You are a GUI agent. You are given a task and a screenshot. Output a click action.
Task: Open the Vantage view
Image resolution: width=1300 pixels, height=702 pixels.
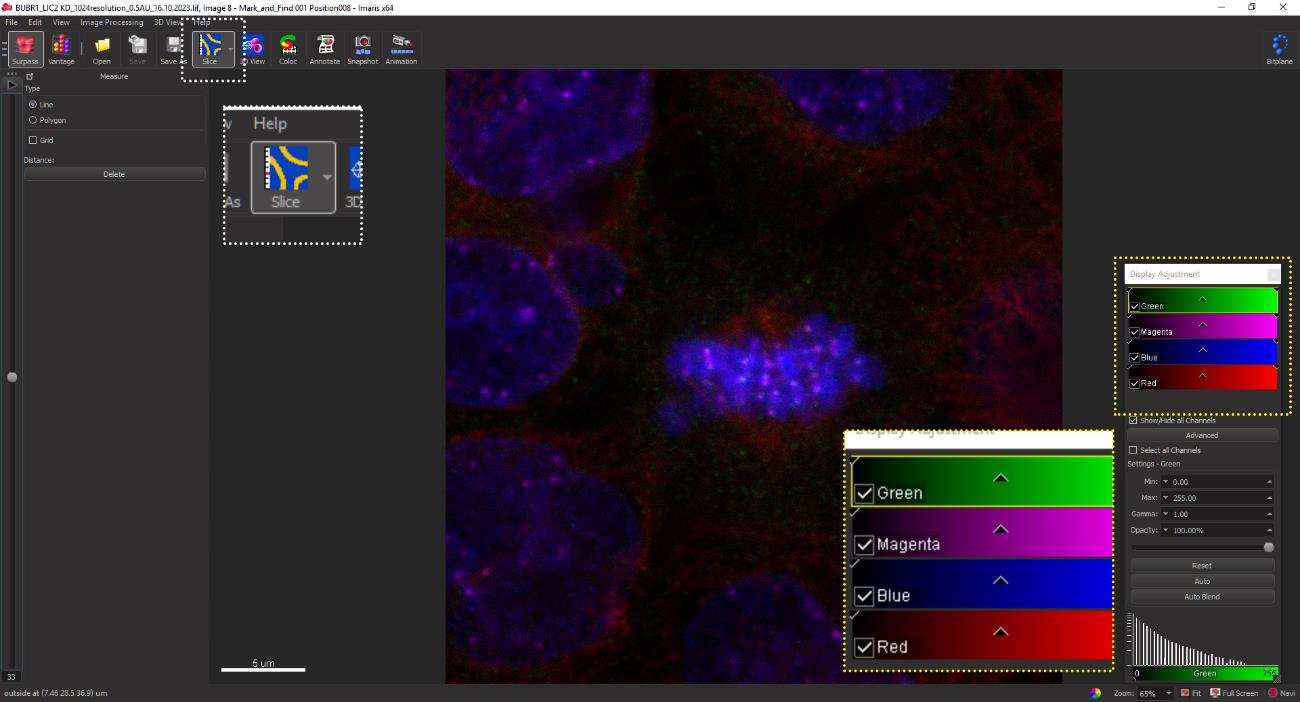62,49
